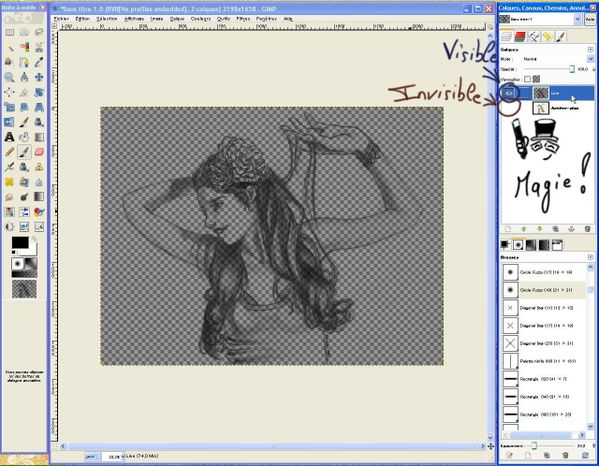Image resolution: width=599 pixels, height=466 pixels.
Task: Switch to the Undo History tab
Action: (x=547, y=37)
